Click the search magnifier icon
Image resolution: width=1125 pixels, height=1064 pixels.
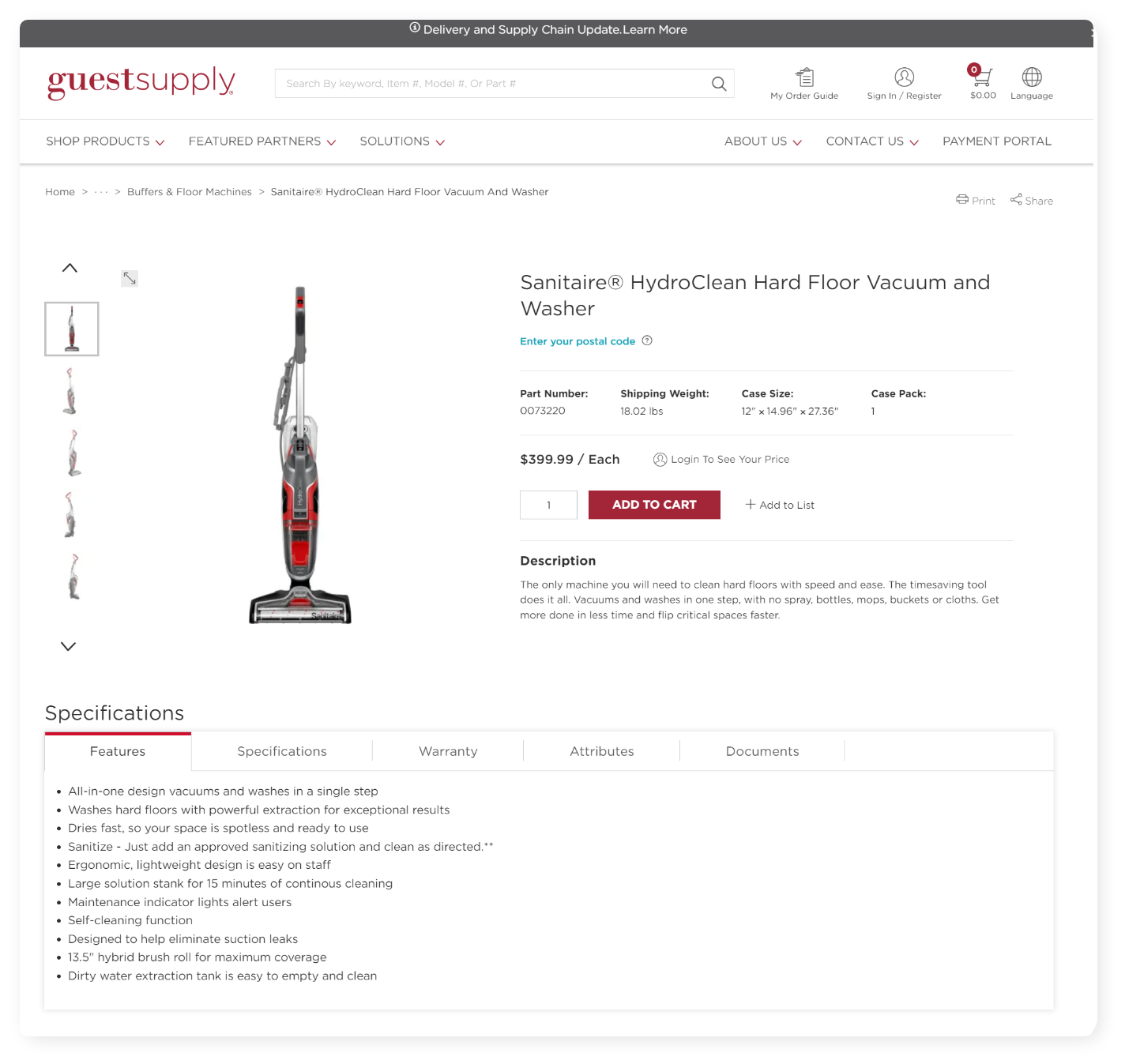tap(718, 84)
